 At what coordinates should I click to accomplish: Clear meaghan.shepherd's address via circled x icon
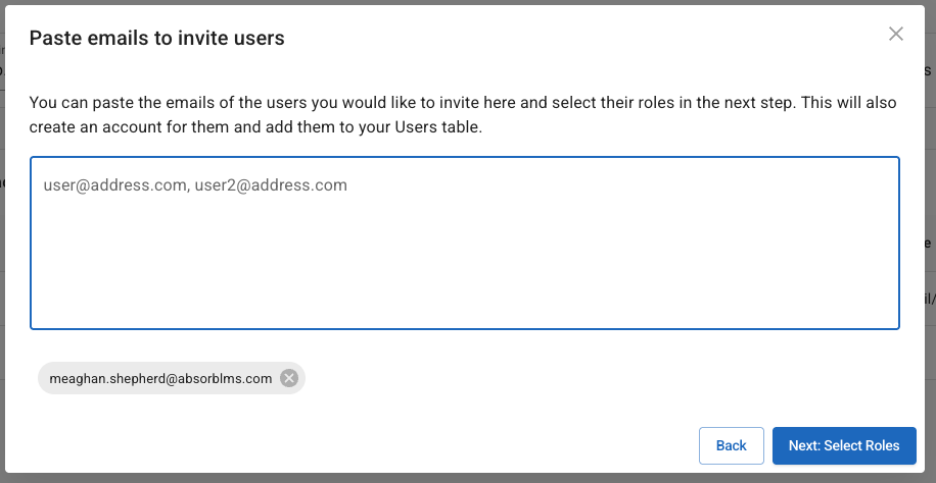coord(289,378)
